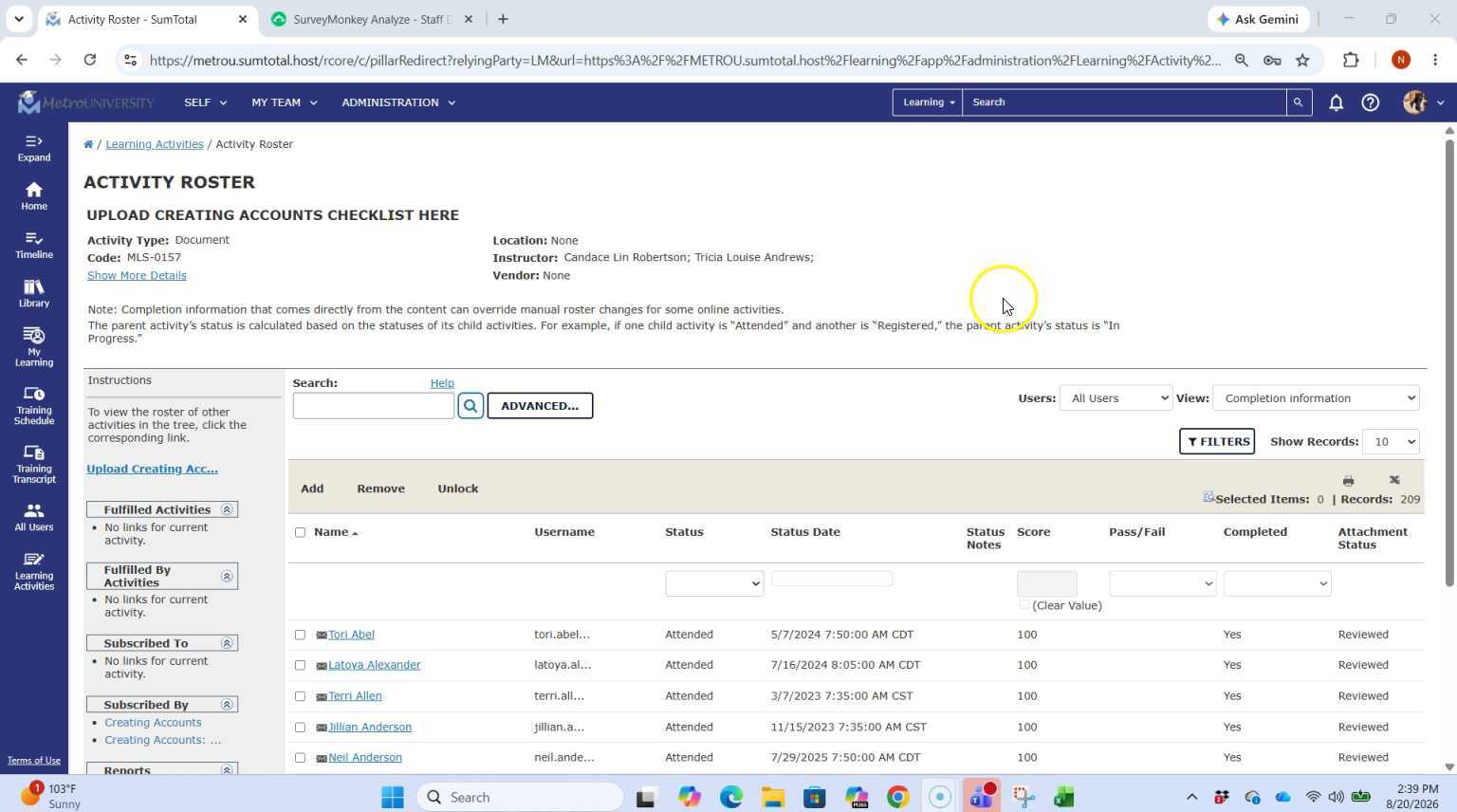The height and width of the screenshot is (812, 1457).
Task: Click the email icon beside Tori Abel
Action: tap(322, 636)
